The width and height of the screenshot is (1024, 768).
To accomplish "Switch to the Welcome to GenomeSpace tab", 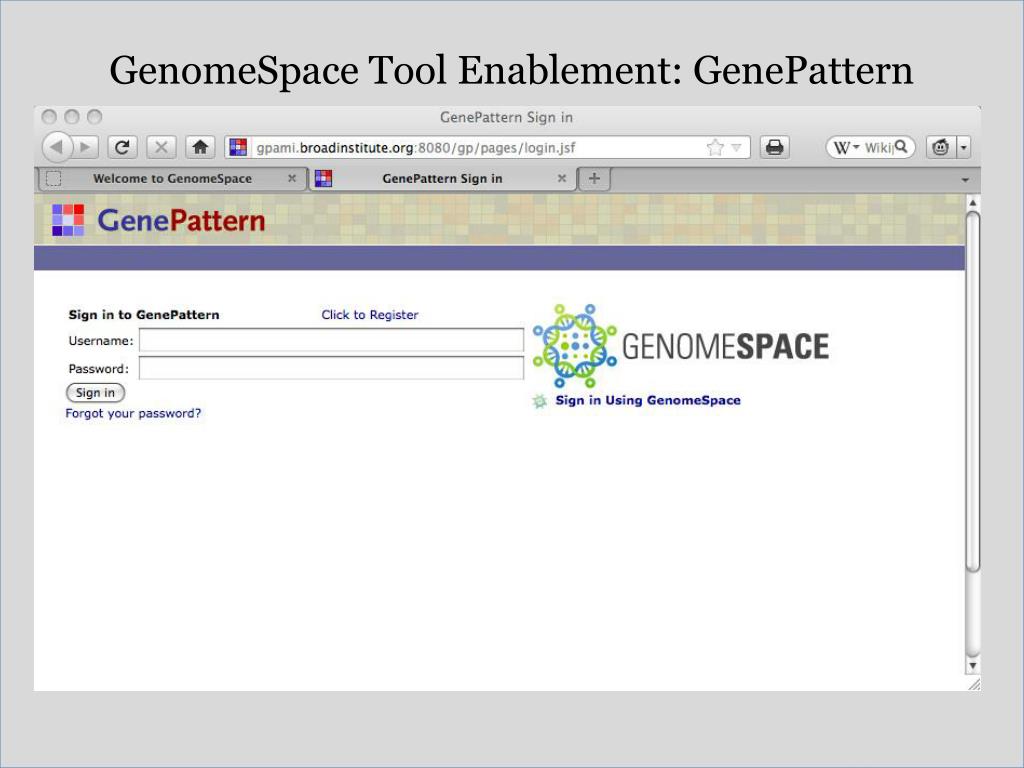I will pyautogui.click(x=172, y=178).
